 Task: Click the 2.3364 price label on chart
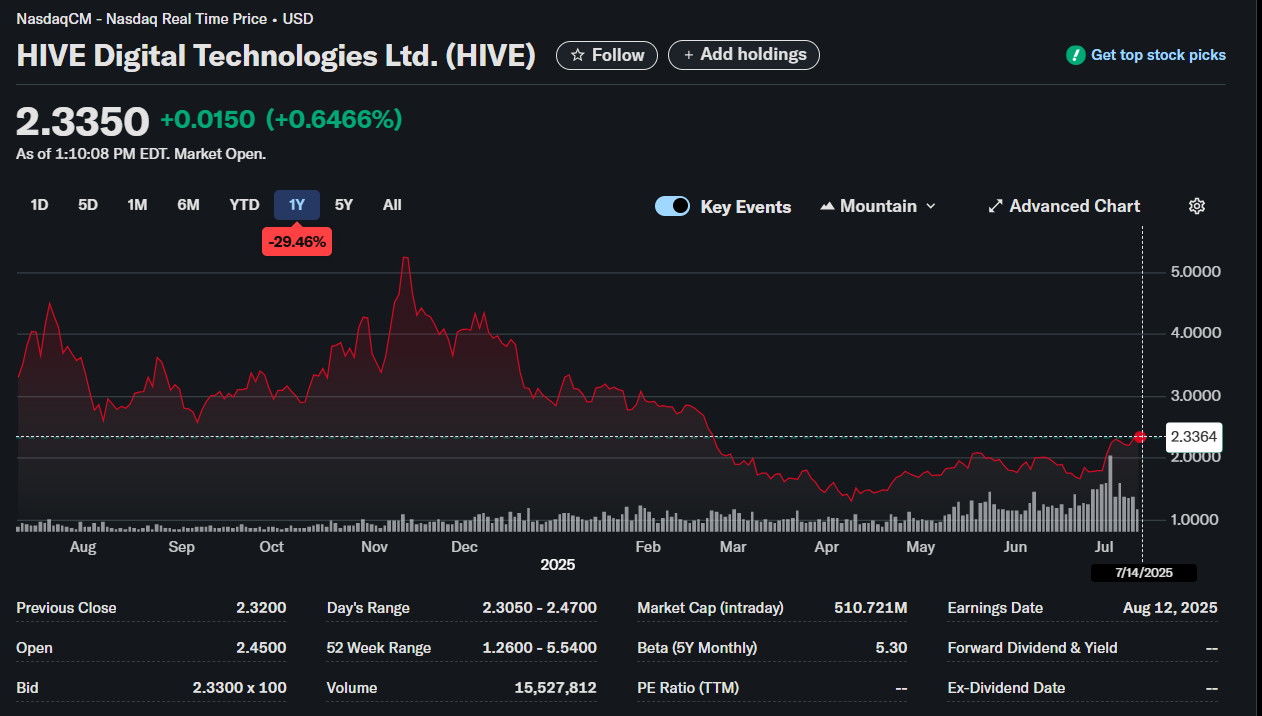(1193, 437)
